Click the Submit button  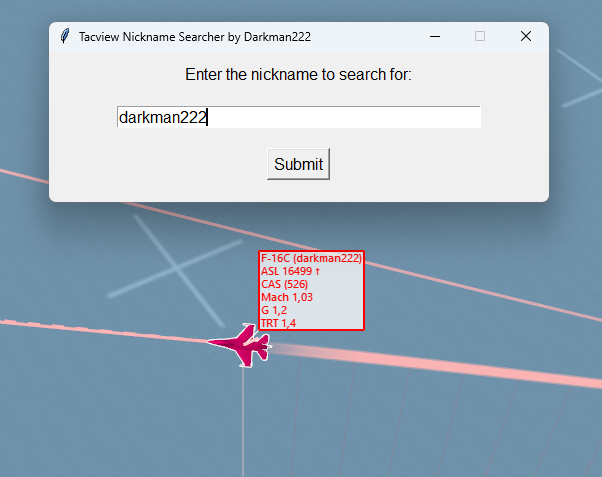298,164
